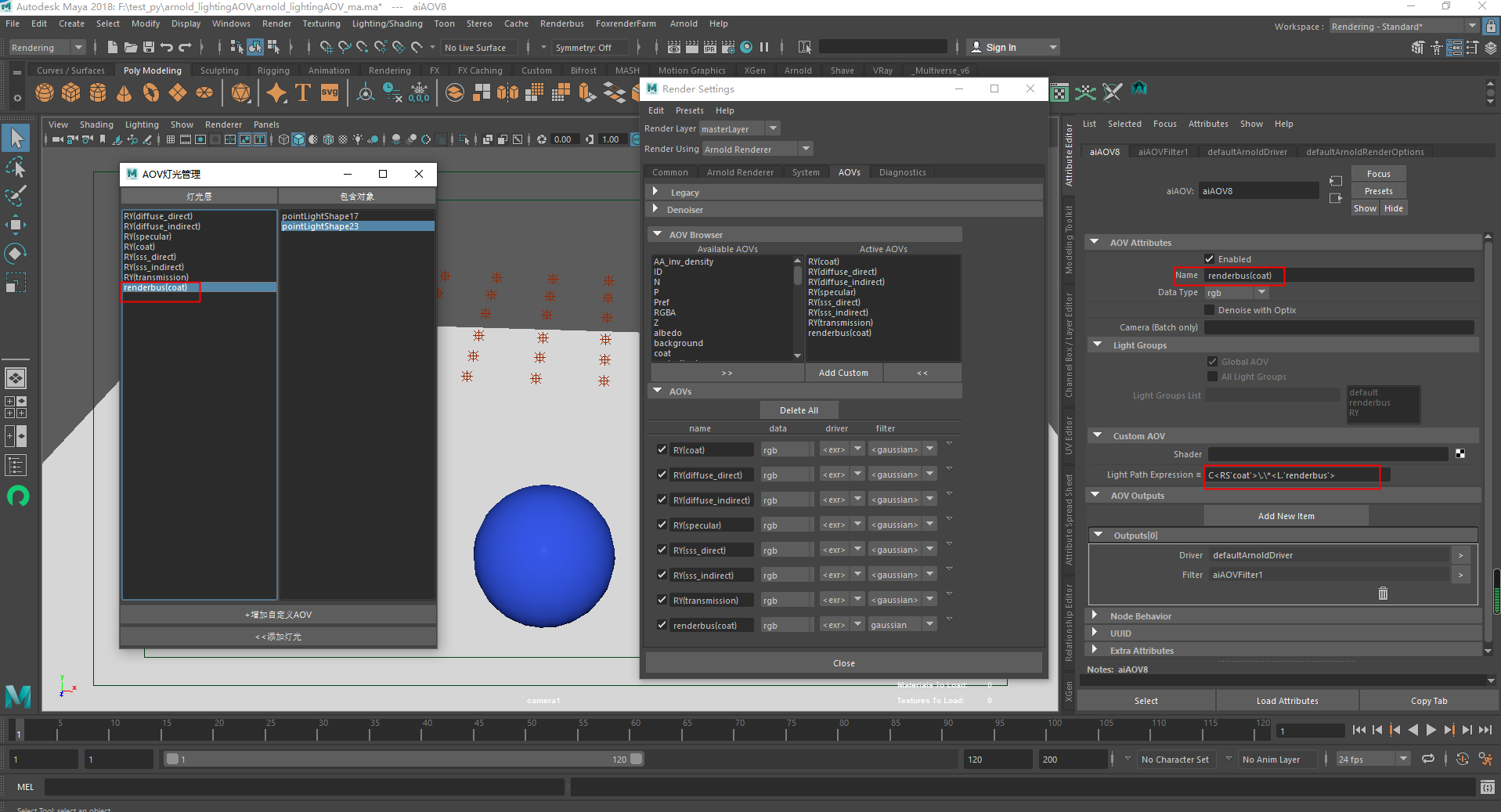Click the Delete All AOVs button
Screen dimensions: 1501x812
tap(799, 410)
